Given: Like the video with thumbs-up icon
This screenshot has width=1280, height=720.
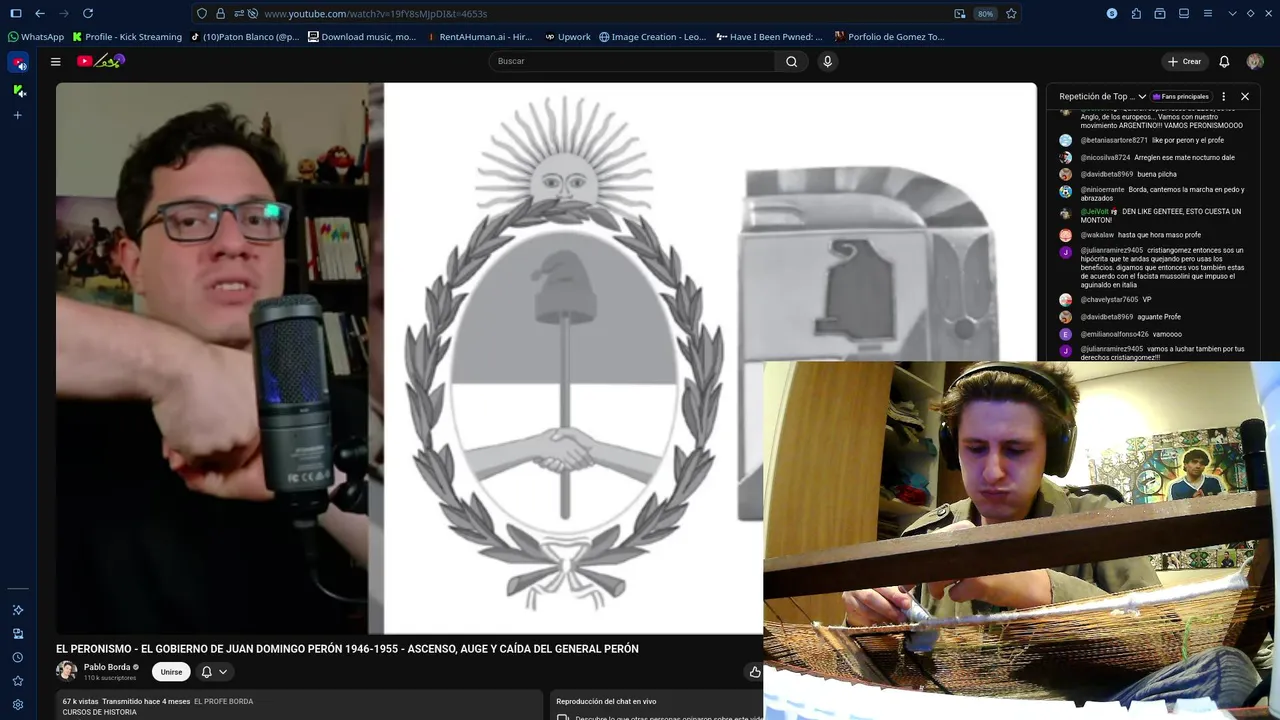Looking at the screenshot, I should point(755,672).
